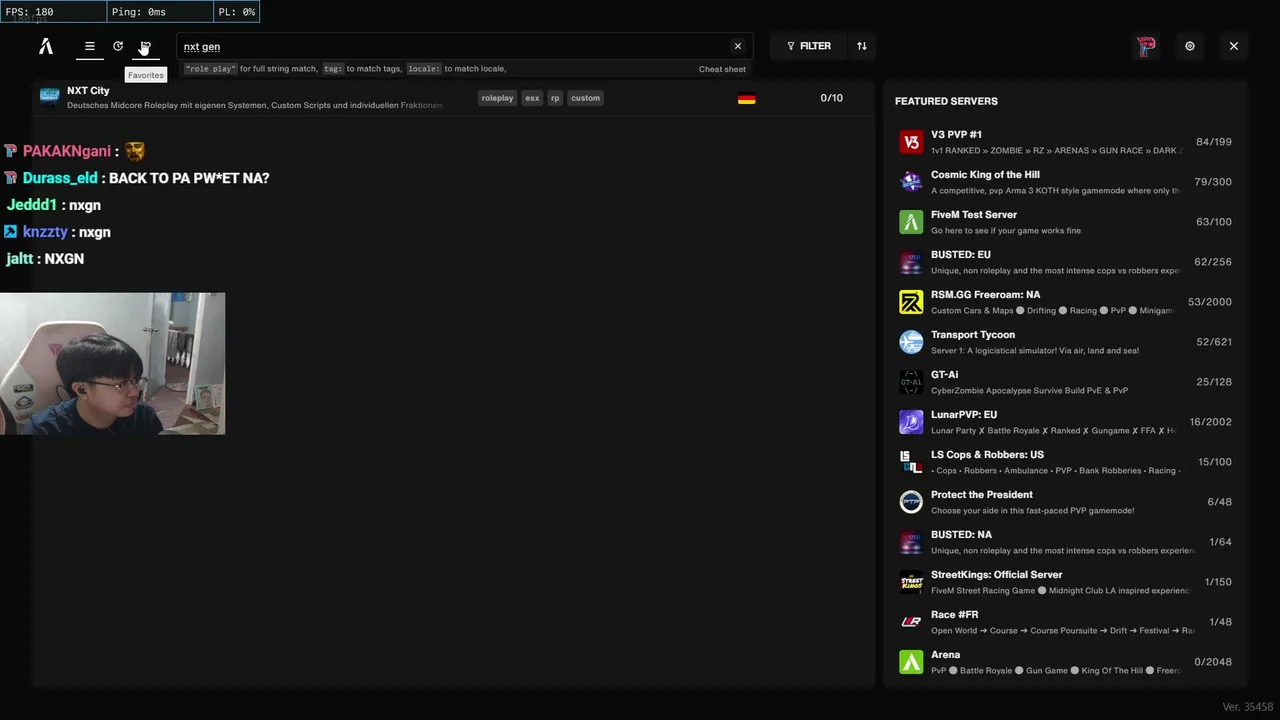Select the esx tag on NXT City

[x=532, y=98]
